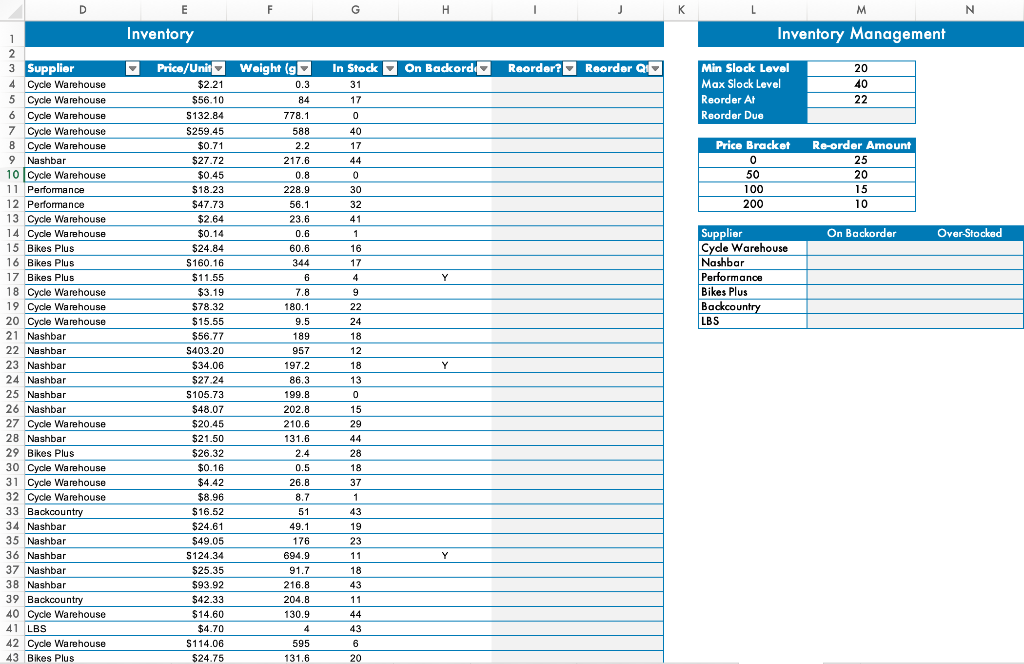
Task: Select the empty Reorder Due value cell
Action: [x=862, y=115]
